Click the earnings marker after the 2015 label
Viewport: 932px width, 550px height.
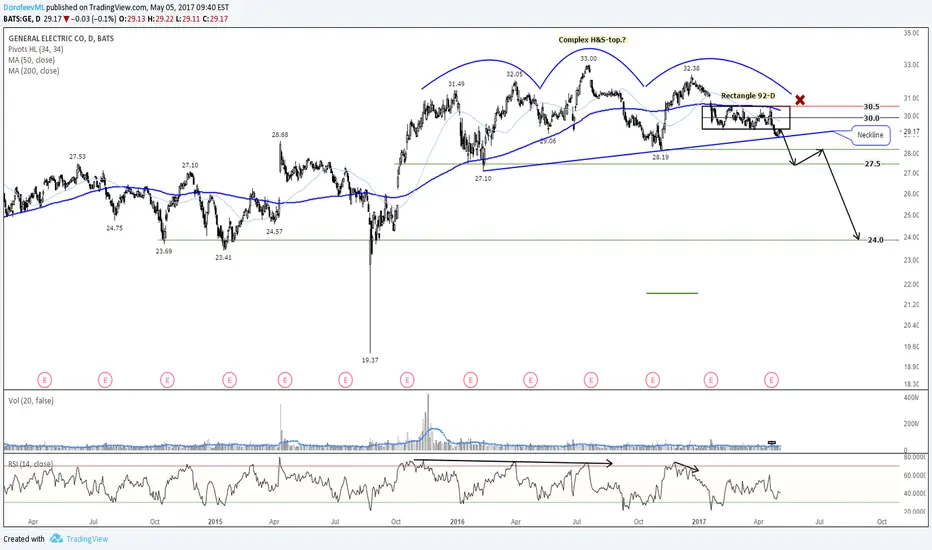[x=229, y=379]
